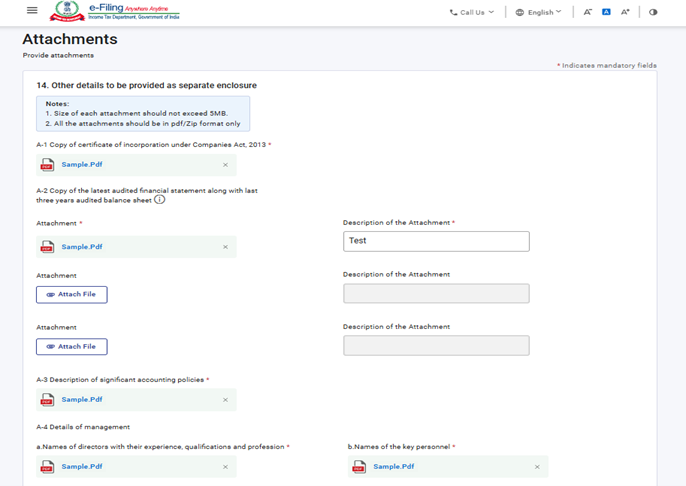
Task: Remove the directors' names Sample.Pdf attachment
Action: pyautogui.click(x=225, y=467)
